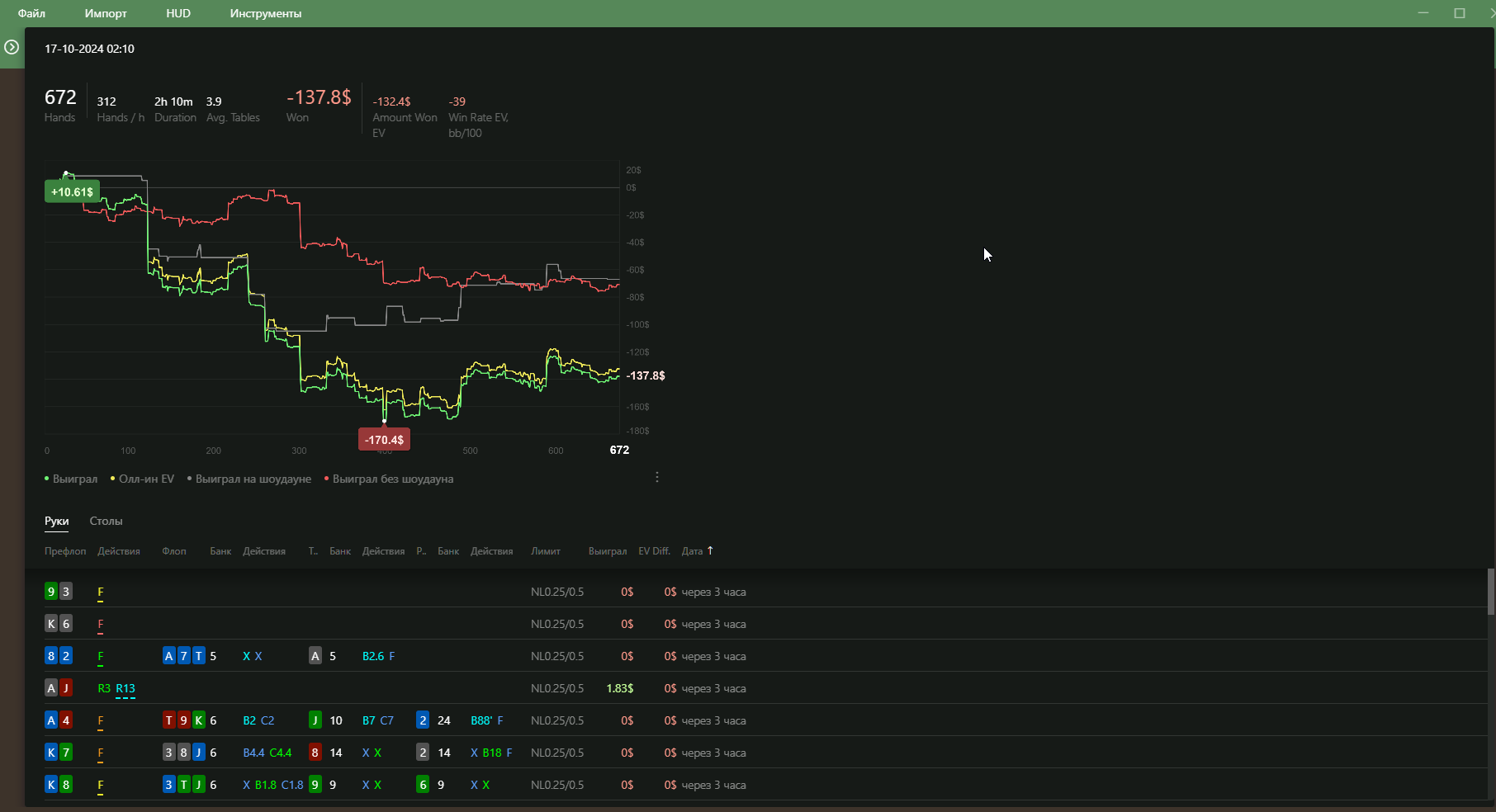Image resolution: width=1496 pixels, height=812 pixels.
Task: Click the 2h 10m Duration stat
Action: coord(175,109)
